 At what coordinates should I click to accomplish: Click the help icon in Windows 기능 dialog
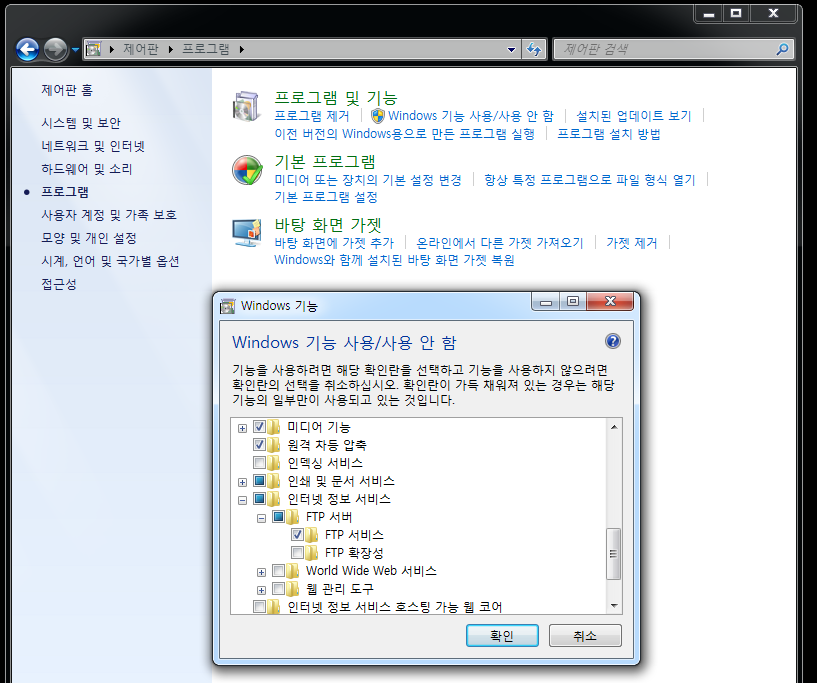[613, 341]
